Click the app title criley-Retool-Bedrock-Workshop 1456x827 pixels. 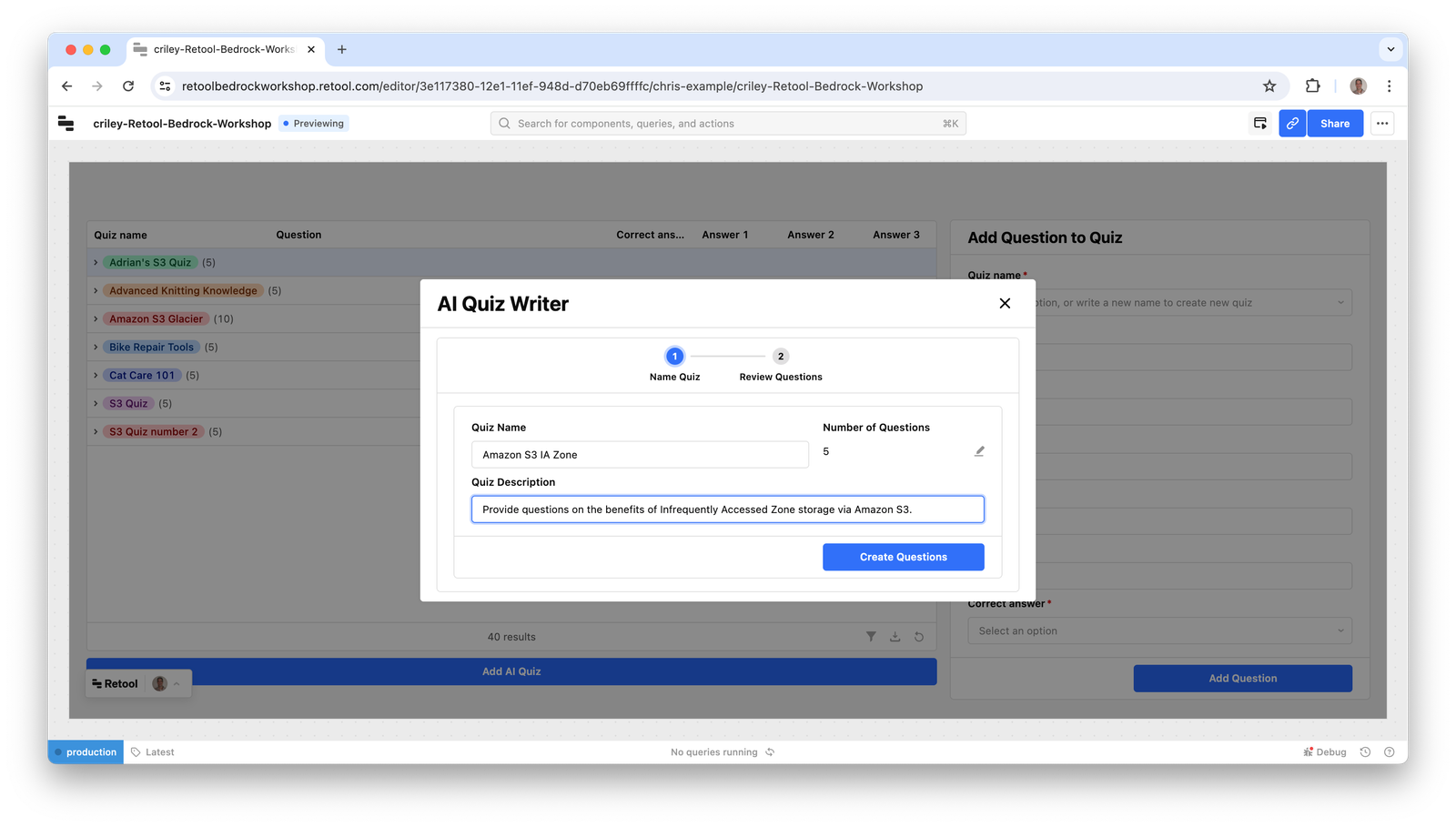182,124
